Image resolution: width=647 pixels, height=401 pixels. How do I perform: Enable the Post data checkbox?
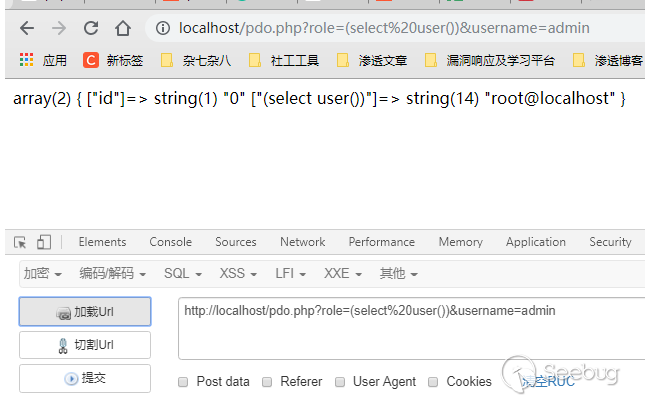point(183,381)
